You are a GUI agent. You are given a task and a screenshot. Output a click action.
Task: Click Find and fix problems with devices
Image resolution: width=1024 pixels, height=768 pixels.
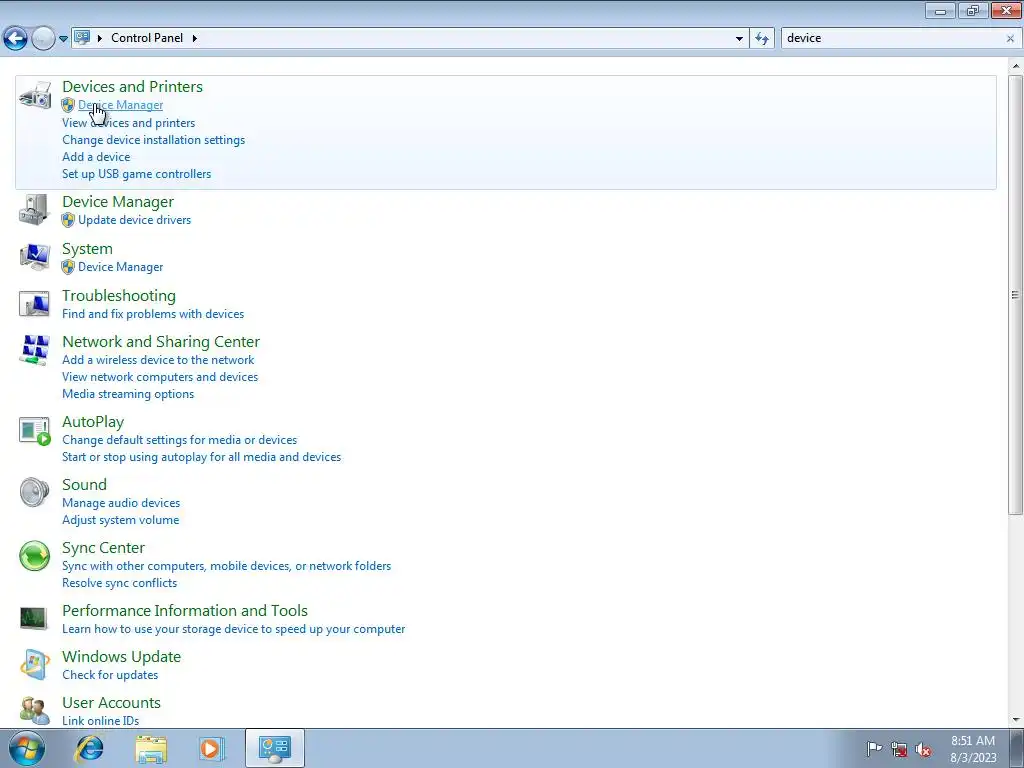pos(153,314)
